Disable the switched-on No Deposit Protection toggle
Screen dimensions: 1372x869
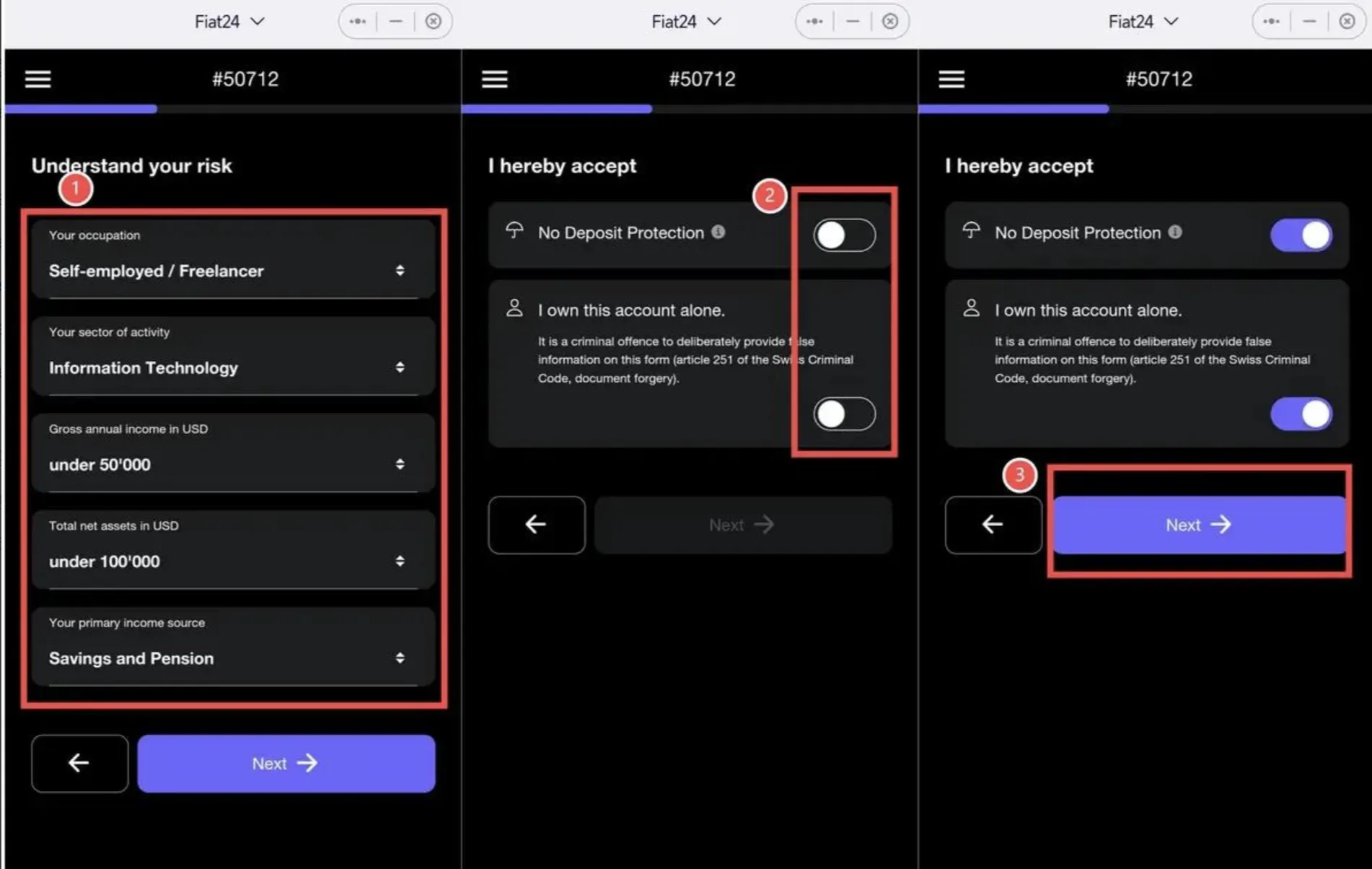tap(1301, 235)
